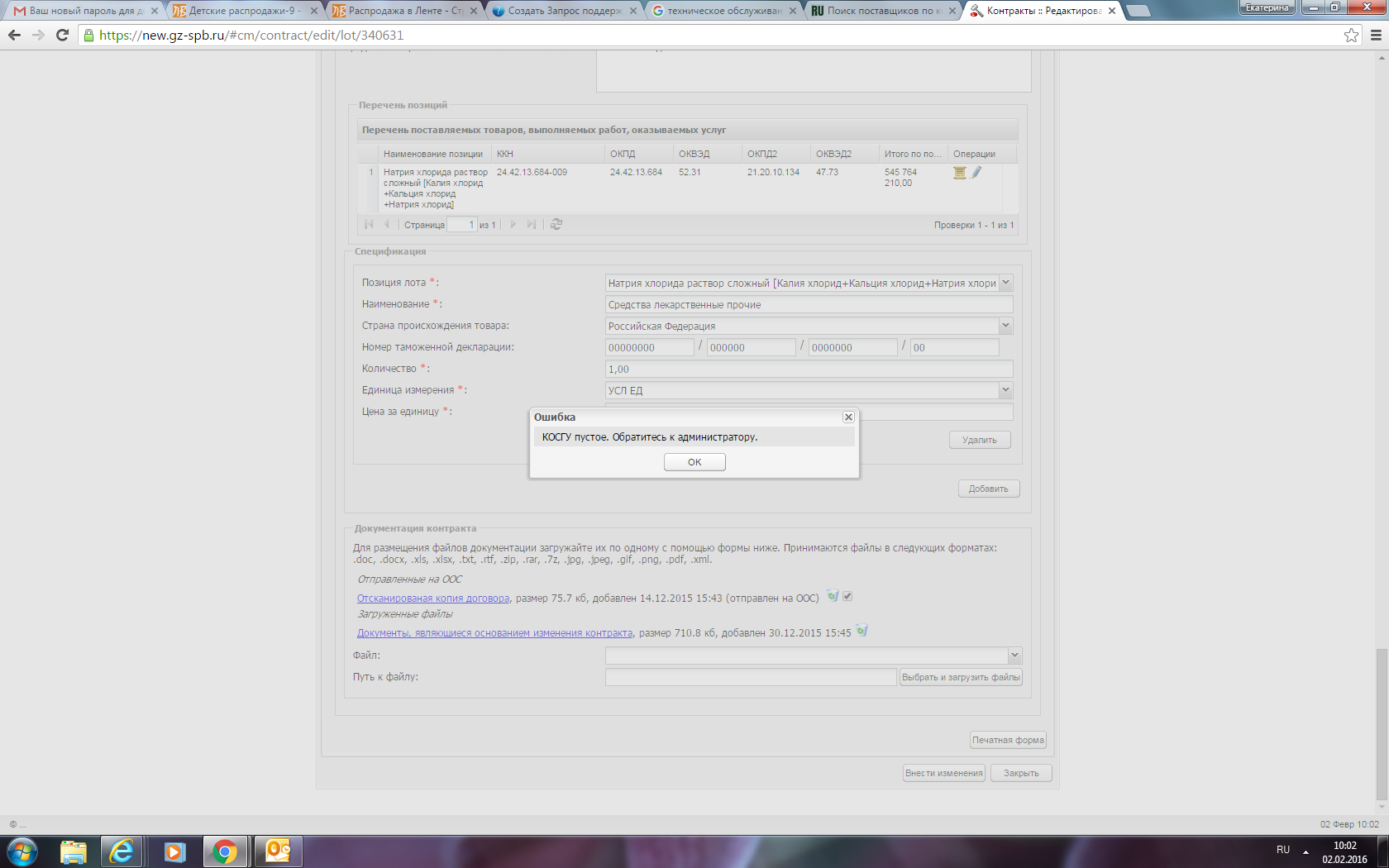Open Документы, являющиеся основанием изменения контракта link
The image size is (1389, 868).
(494, 632)
